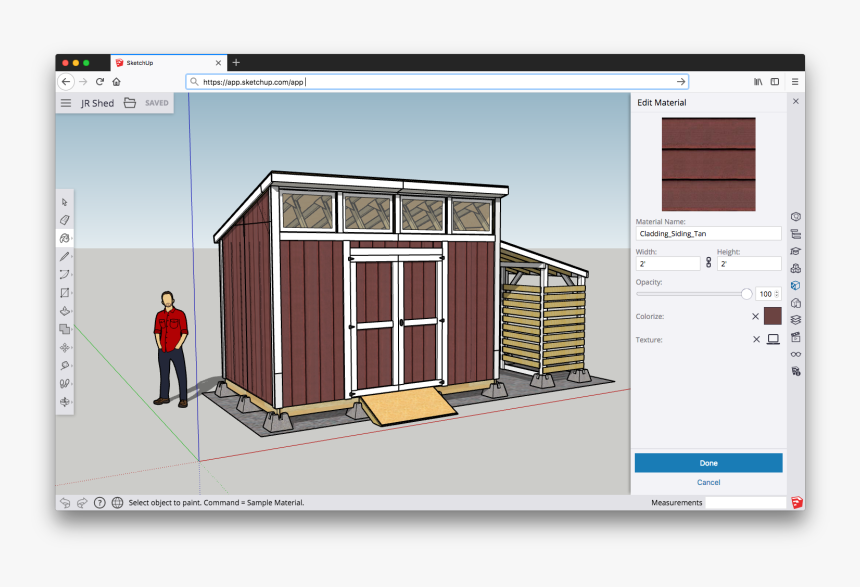Pick the Push/Pull tool
This screenshot has height=587, width=860.
point(64,311)
